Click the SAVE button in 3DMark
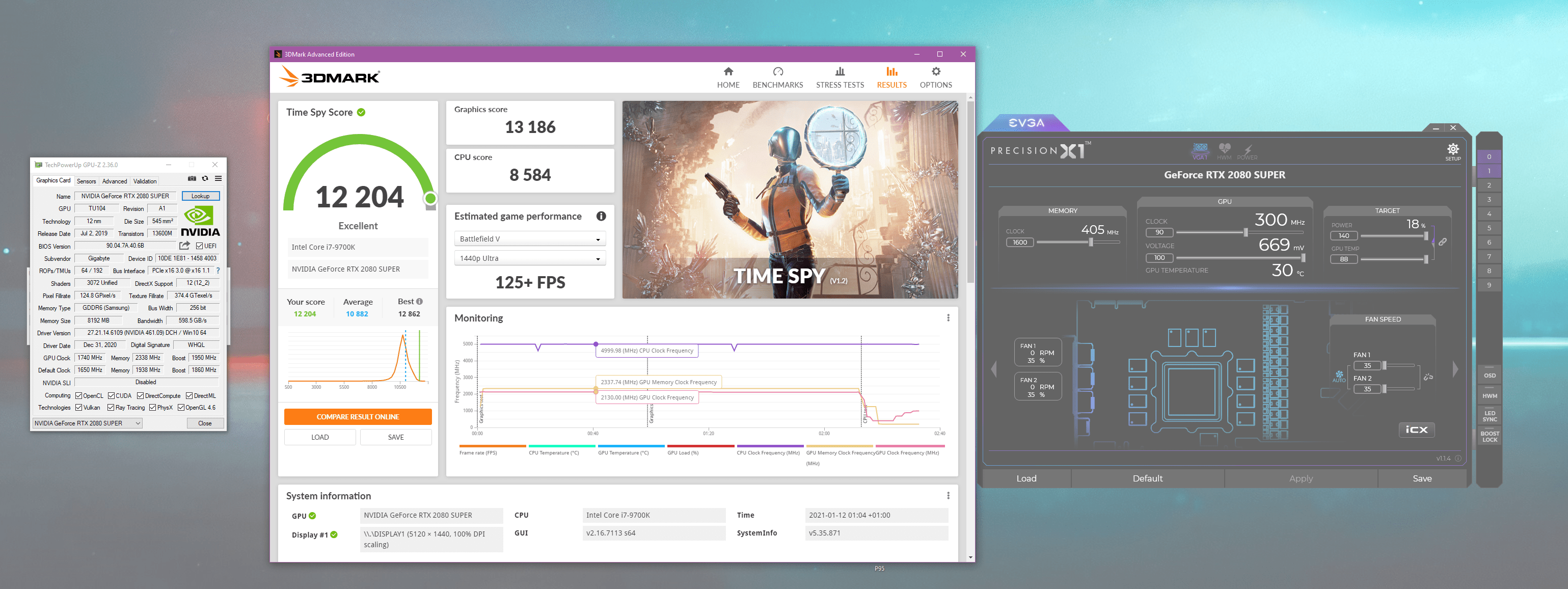This screenshot has height=589, width=1568. coord(396,437)
